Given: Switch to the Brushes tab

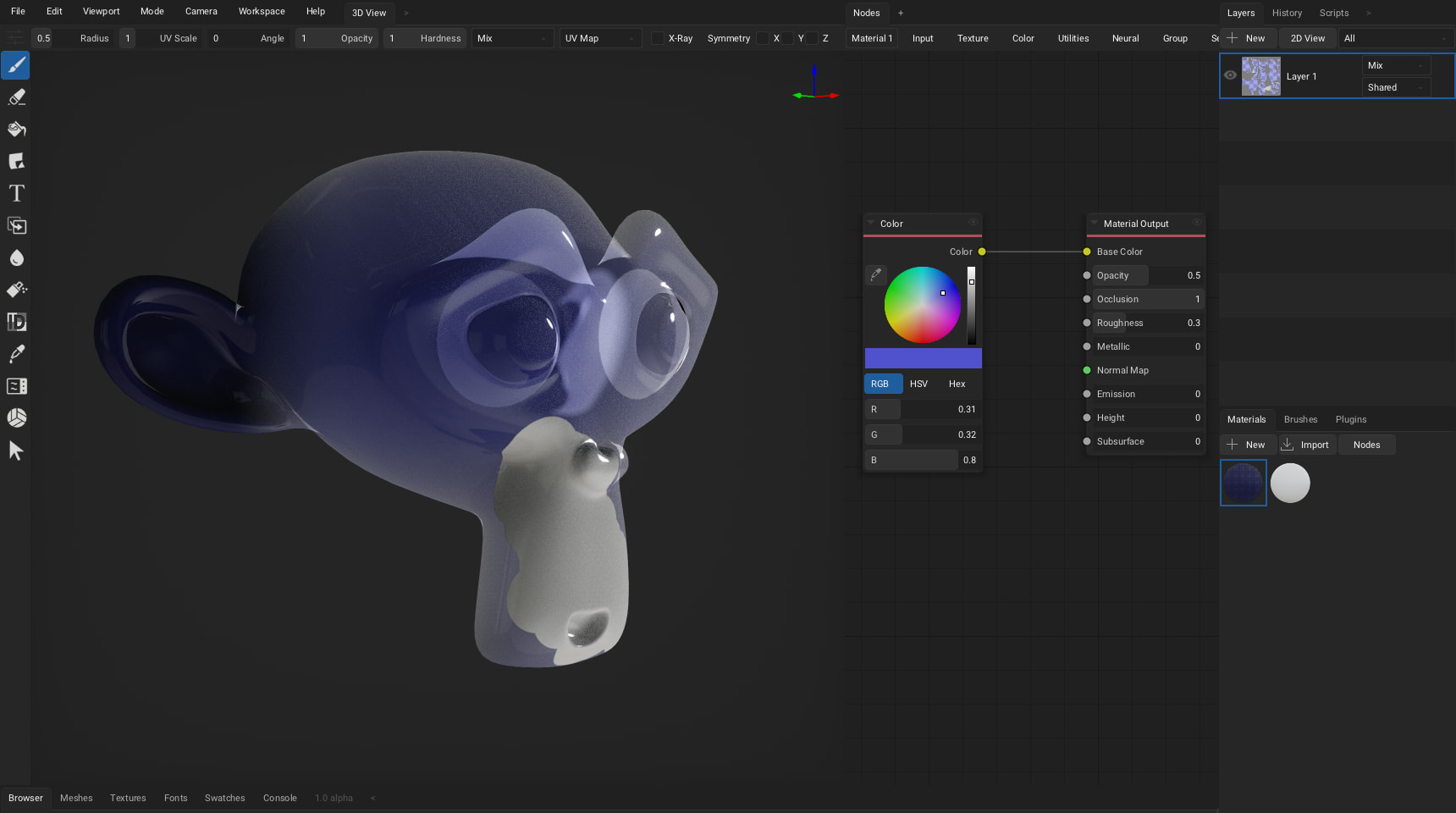Looking at the screenshot, I should (x=1300, y=419).
